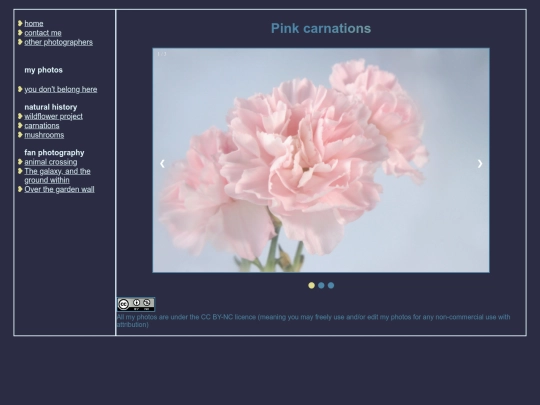Go to the carnations gallery
Viewport: 540px width, 405px height.
pyautogui.click(x=42, y=125)
